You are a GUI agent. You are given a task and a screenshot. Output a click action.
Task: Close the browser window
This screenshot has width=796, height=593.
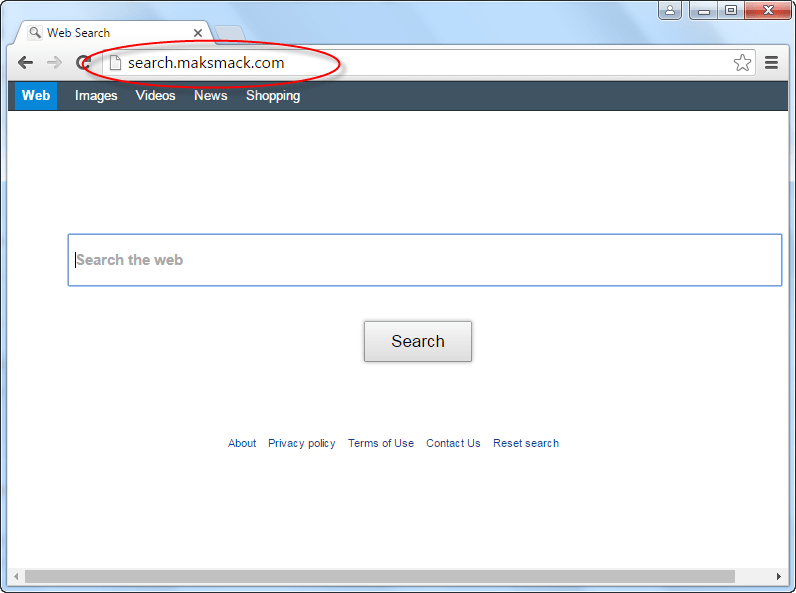pos(768,10)
